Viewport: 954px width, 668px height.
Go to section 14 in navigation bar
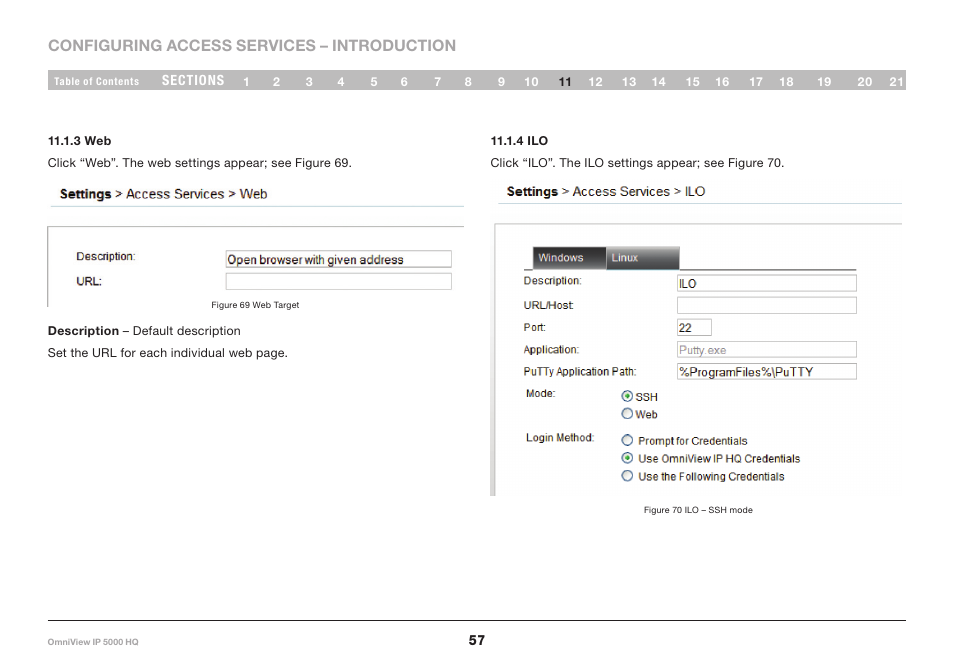click(658, 82)
